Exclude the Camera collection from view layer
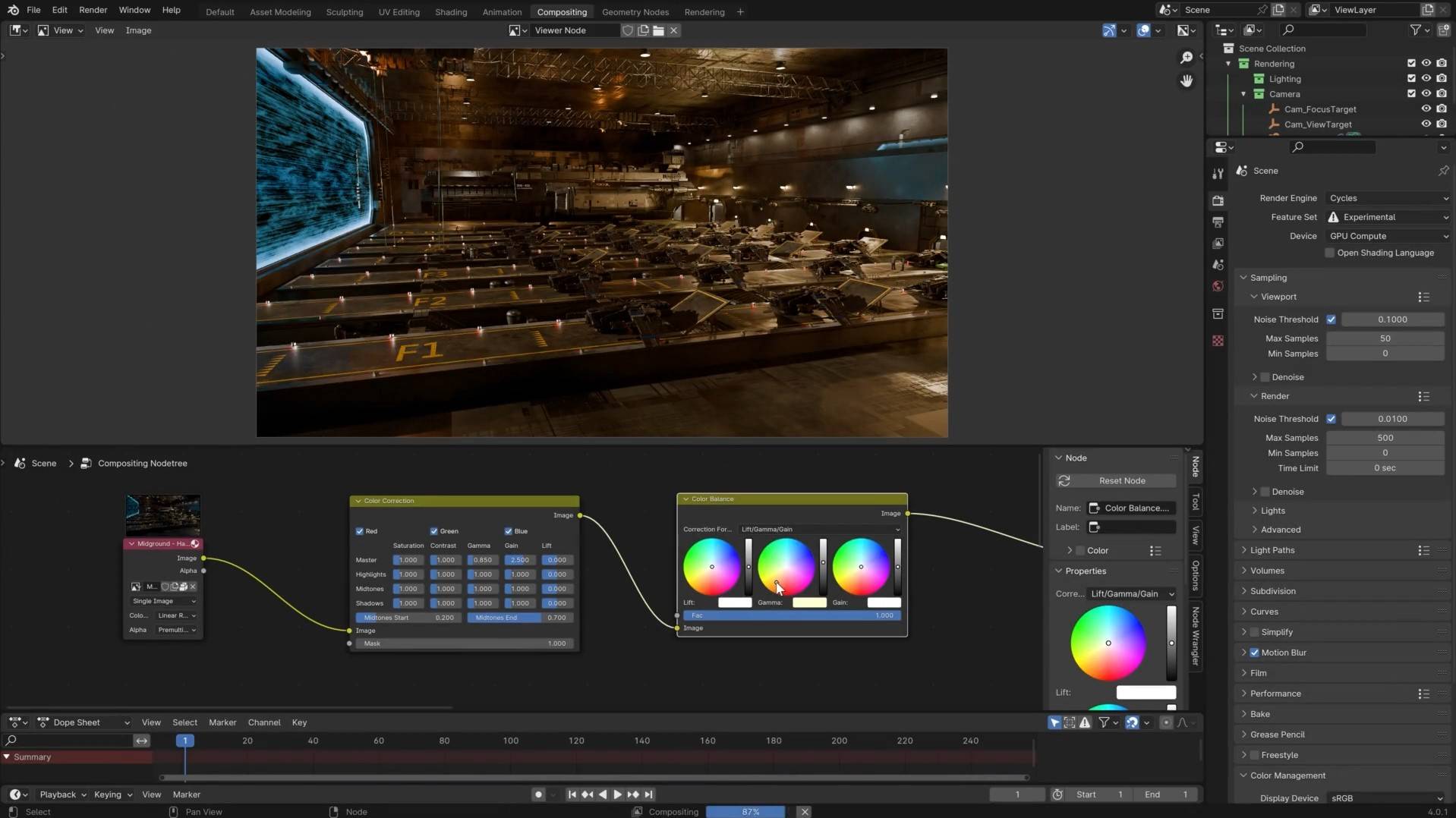 (x=1411, y=94)
